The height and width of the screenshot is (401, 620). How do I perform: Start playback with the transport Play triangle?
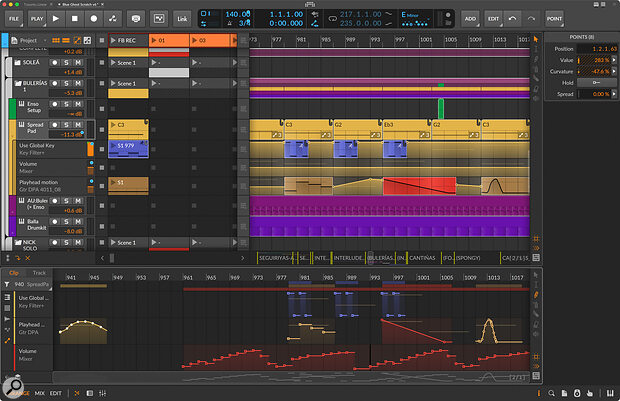56,19
